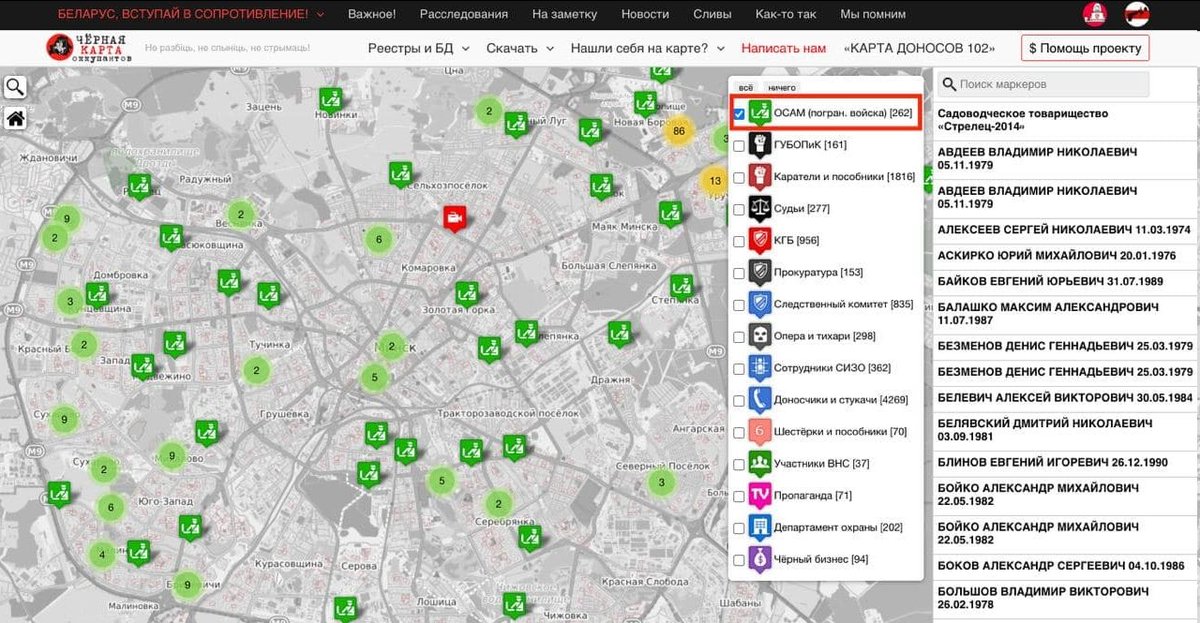The height and width of the screenshot is (623, 1200).
Task: Check the ГУБОПиК [161] checkbox
Action: tap(739, 146)
